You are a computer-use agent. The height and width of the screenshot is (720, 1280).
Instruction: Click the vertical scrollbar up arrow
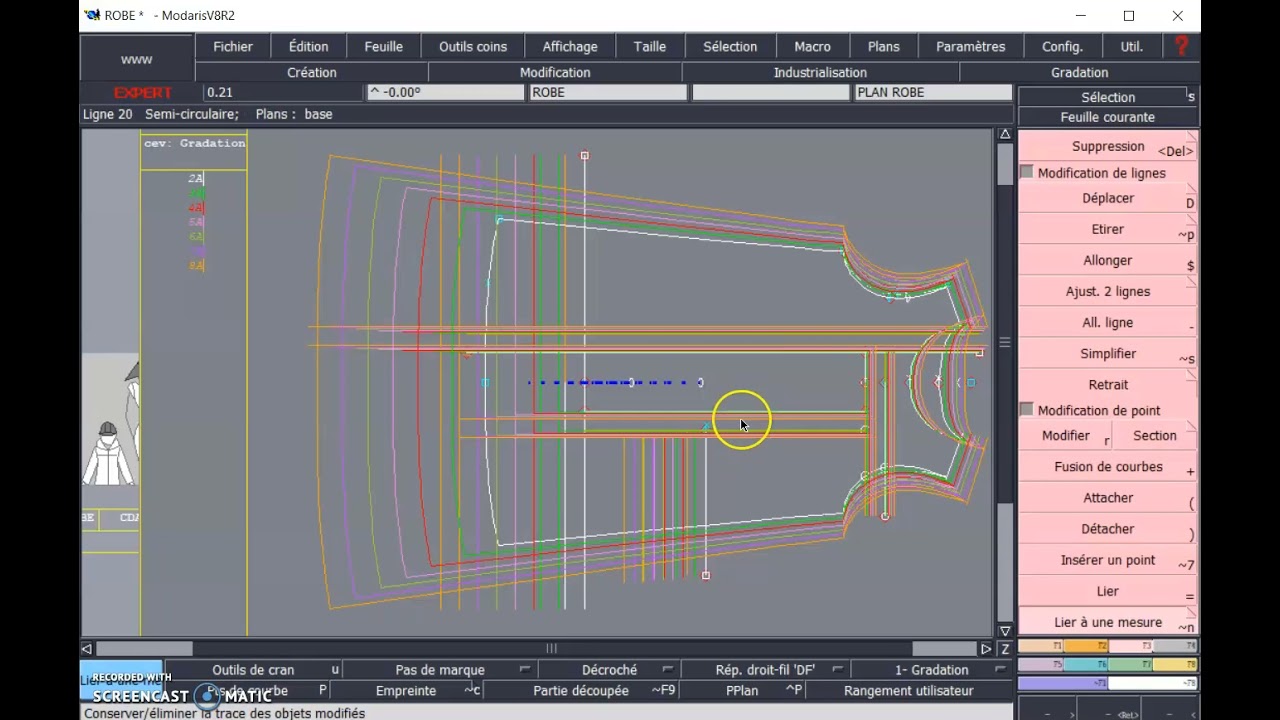coord(1005,135)
